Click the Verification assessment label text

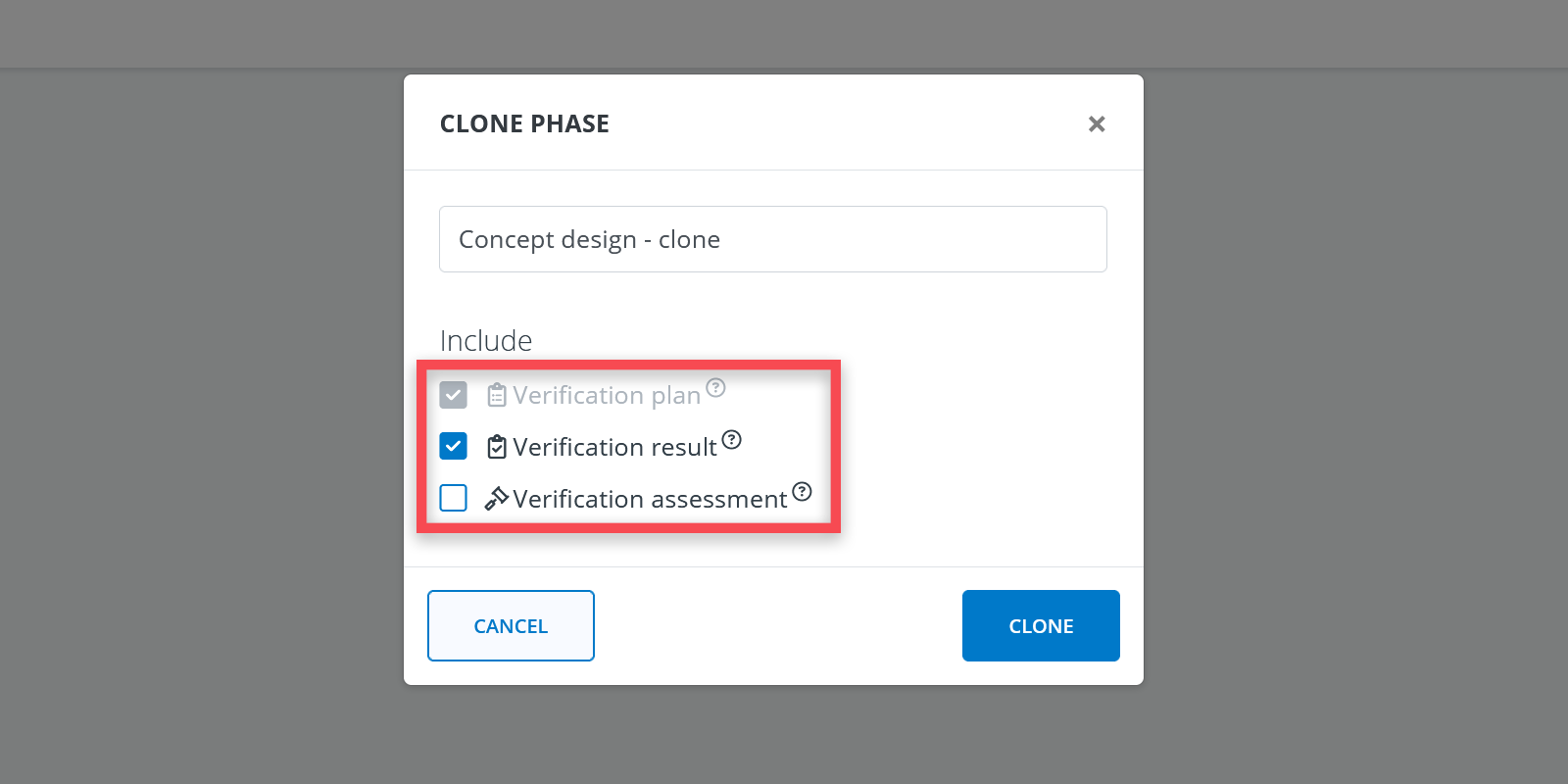point(650,500)
